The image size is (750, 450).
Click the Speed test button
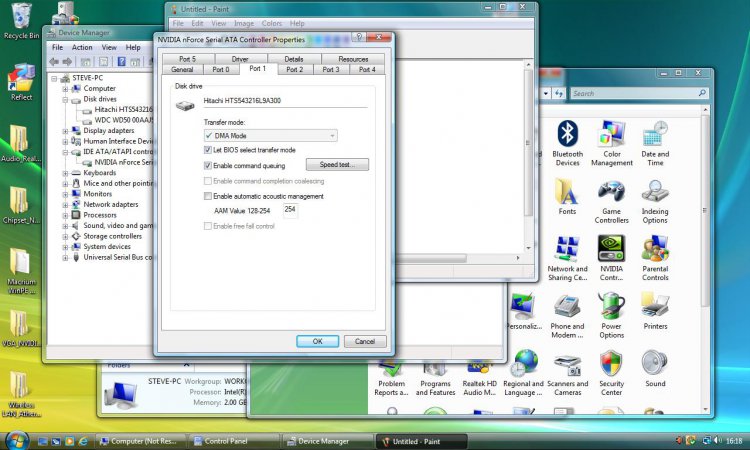tap(337, 165)
